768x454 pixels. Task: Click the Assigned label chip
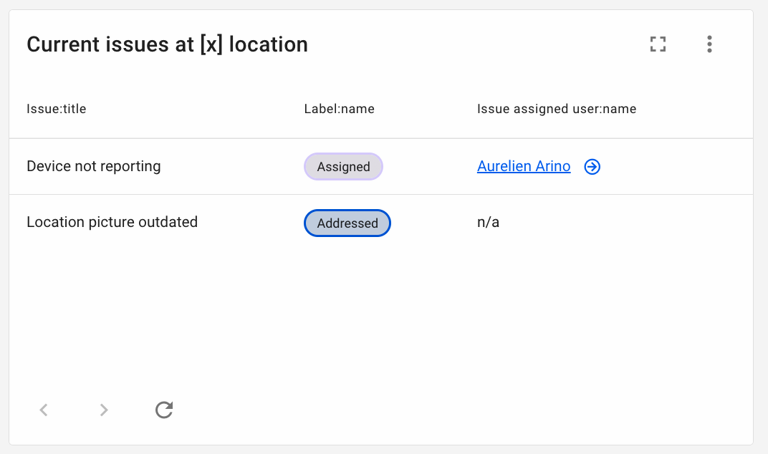pos(343,167)
